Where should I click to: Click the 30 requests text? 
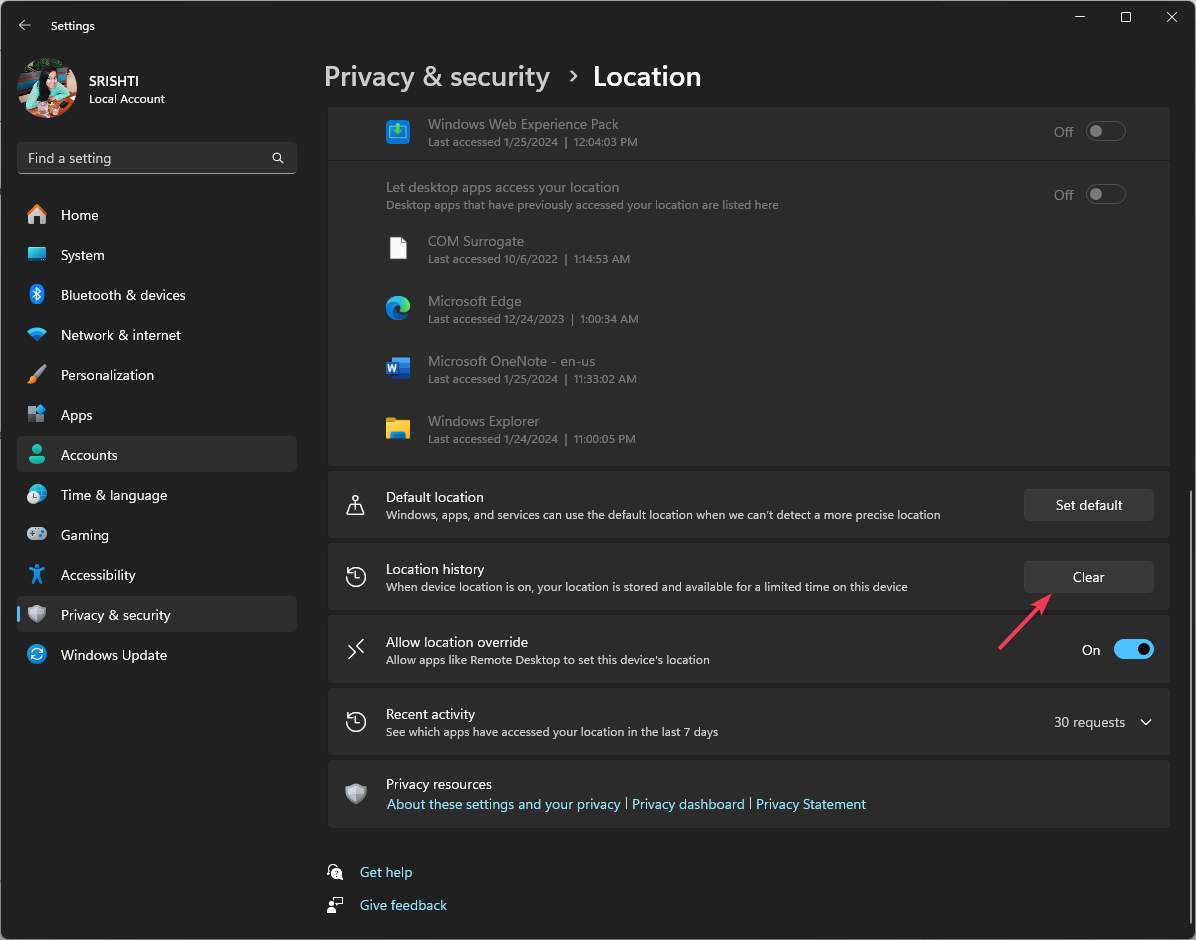1089,722
